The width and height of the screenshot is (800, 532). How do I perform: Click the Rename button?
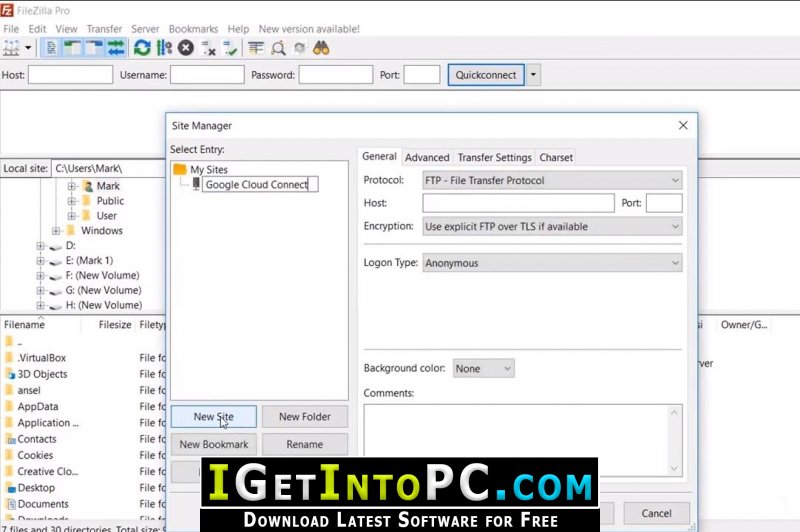pos(305,444)
